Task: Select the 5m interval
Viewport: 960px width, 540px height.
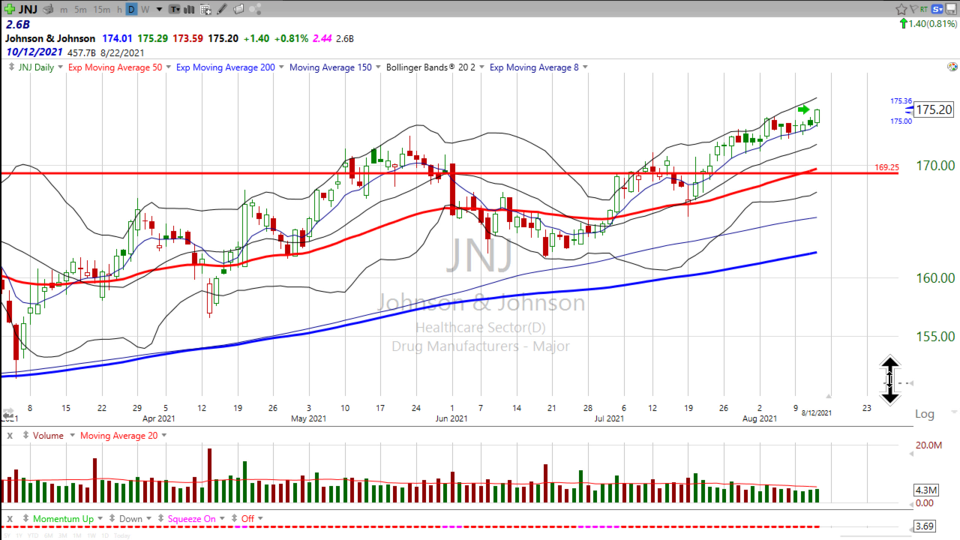Action: click(79, 9)
